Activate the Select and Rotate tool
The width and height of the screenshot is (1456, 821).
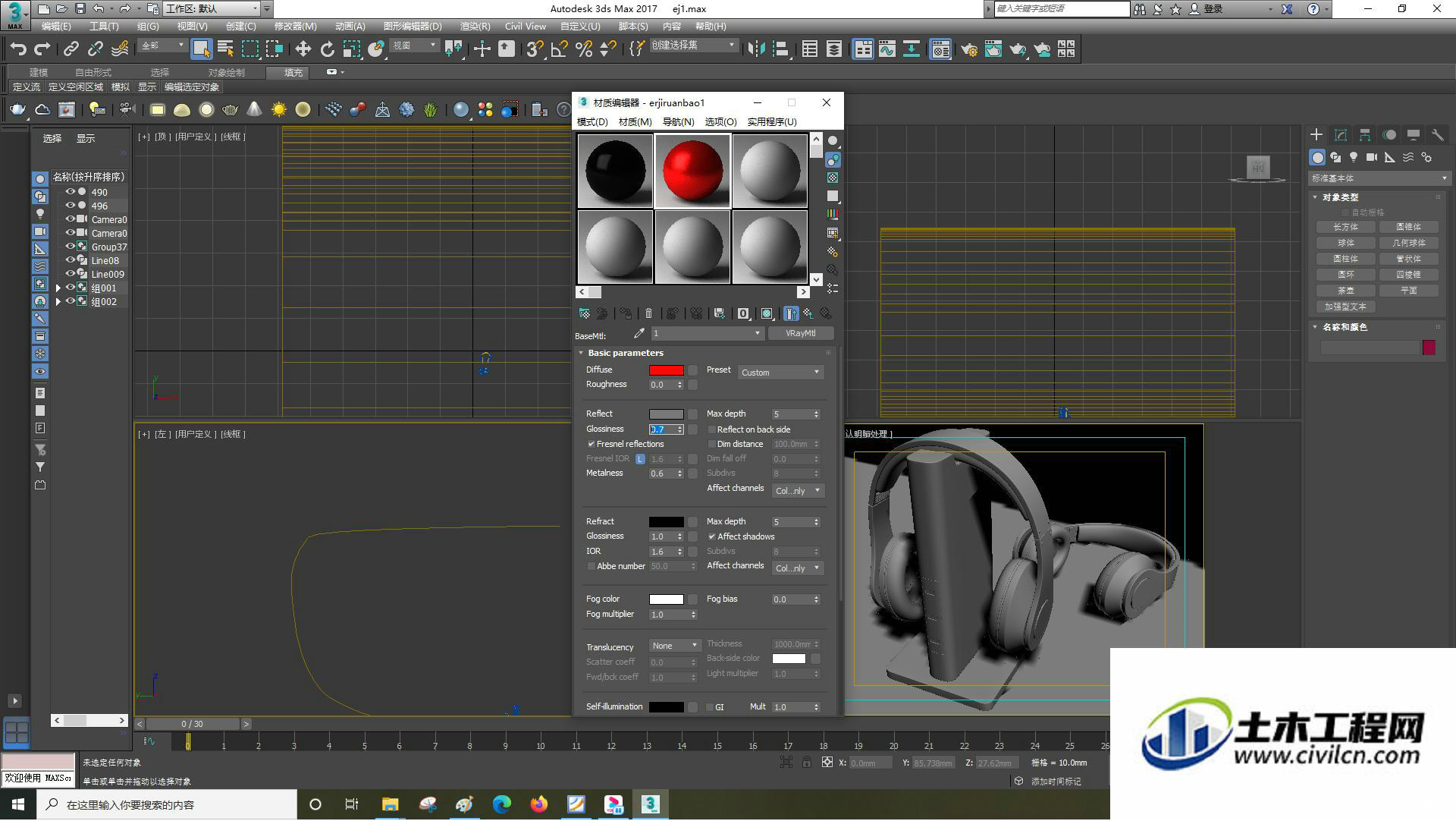[328, 49]
